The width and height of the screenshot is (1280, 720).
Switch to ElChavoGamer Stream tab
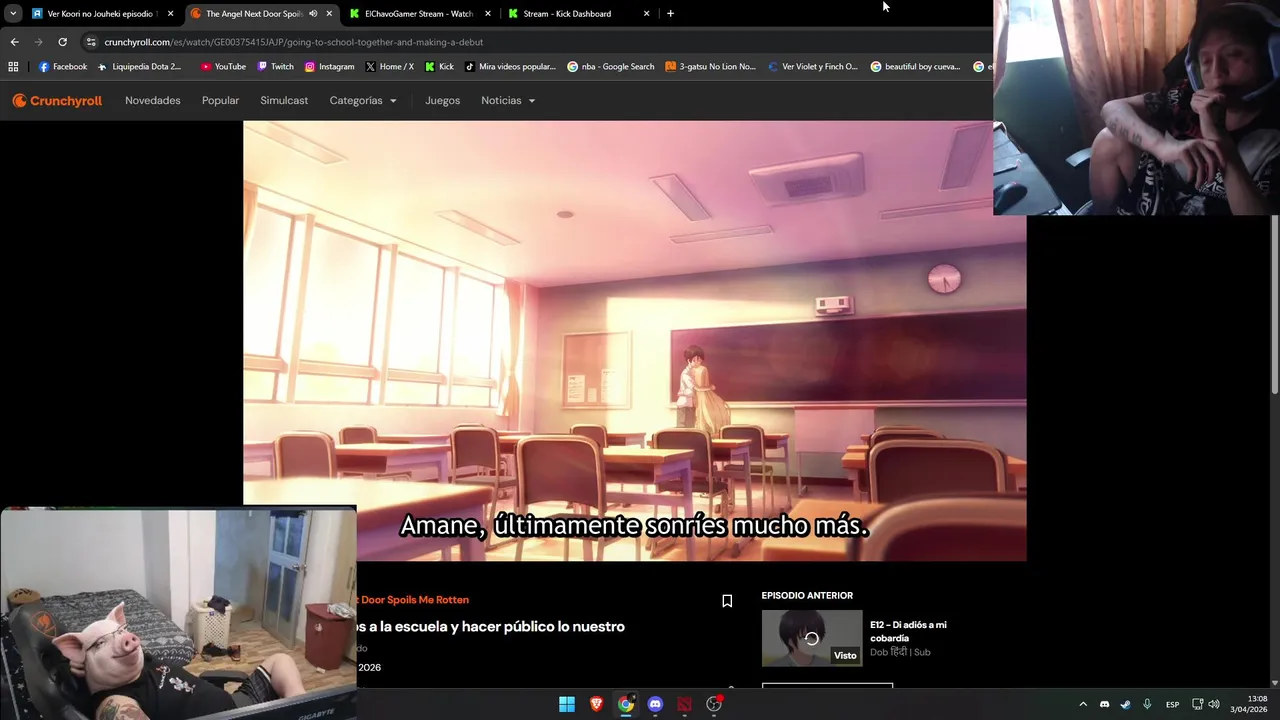click(x=418, y=14)
